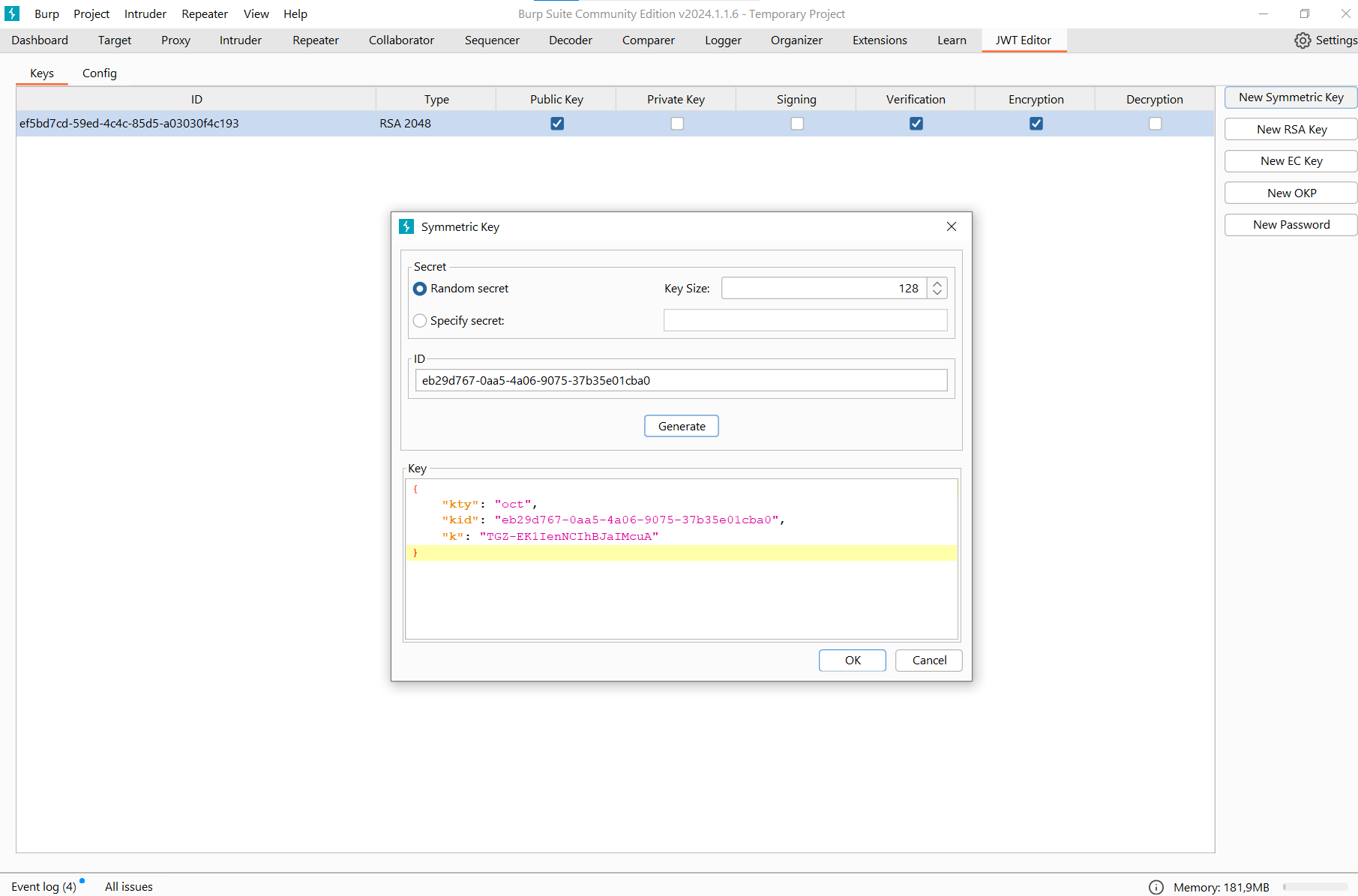Toggle Verification checkbox for RSA 2048 row
This screenshot has height=896, width=1358.
point(916,124)
